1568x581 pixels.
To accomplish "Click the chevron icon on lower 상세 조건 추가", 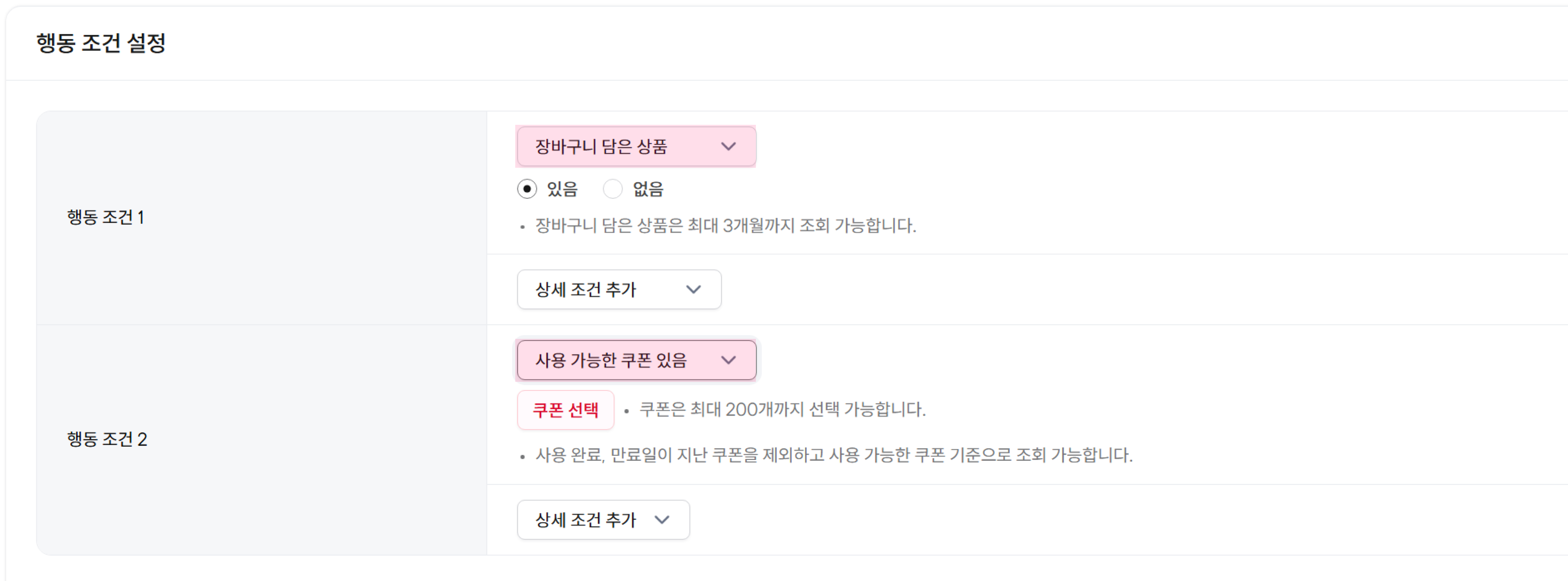I will 663,519.
